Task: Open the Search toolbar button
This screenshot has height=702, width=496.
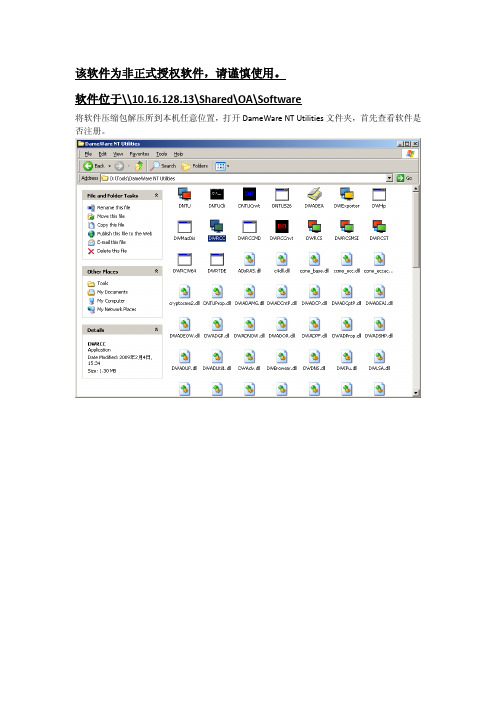Action: (x=163, y=166)
